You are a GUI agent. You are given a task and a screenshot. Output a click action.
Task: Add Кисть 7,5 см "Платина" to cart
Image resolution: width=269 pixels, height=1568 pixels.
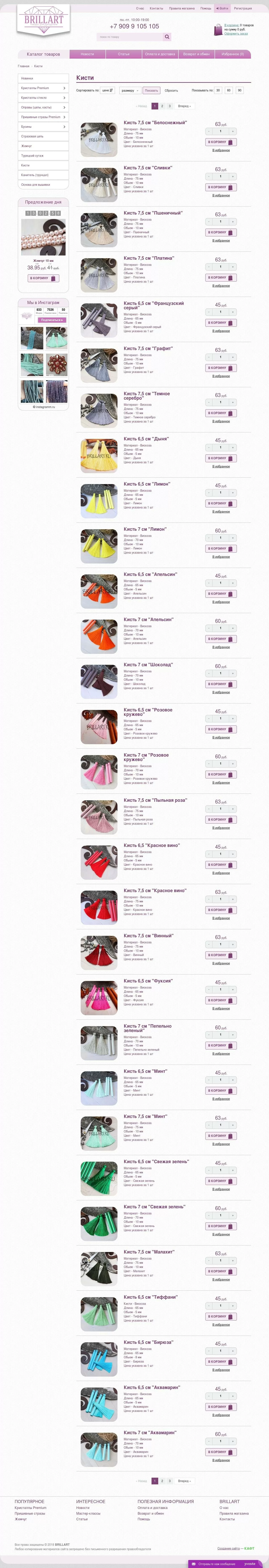[221, 278]
